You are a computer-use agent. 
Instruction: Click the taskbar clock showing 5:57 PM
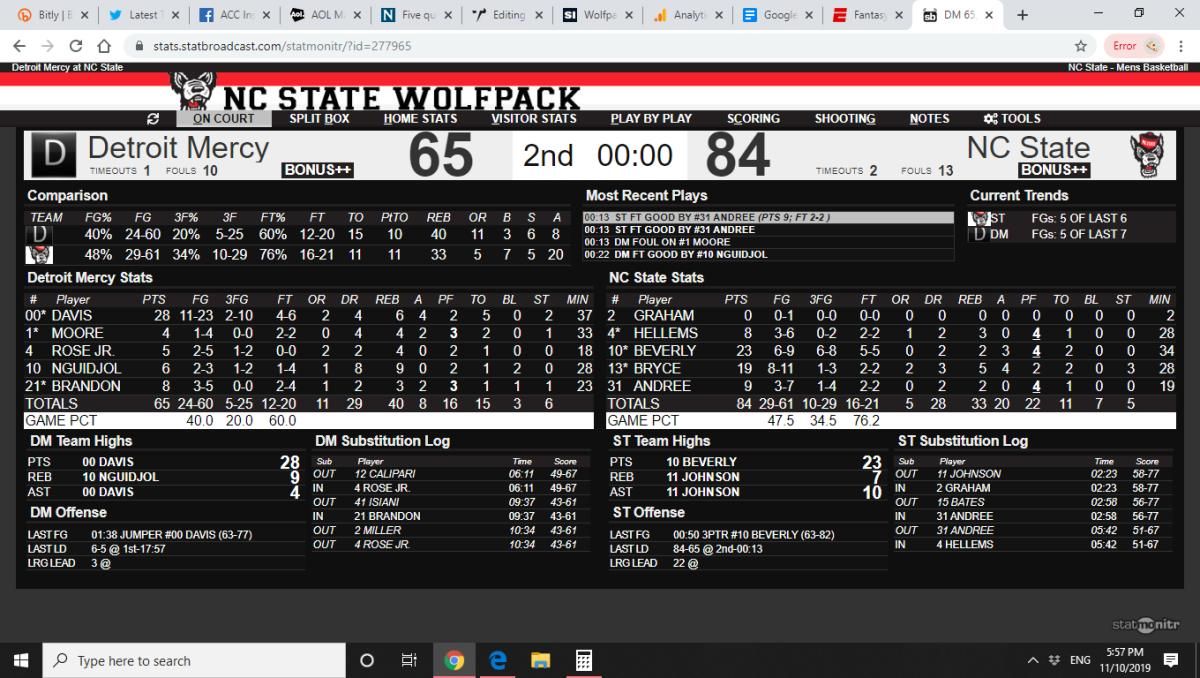(x=1126, y=660)
